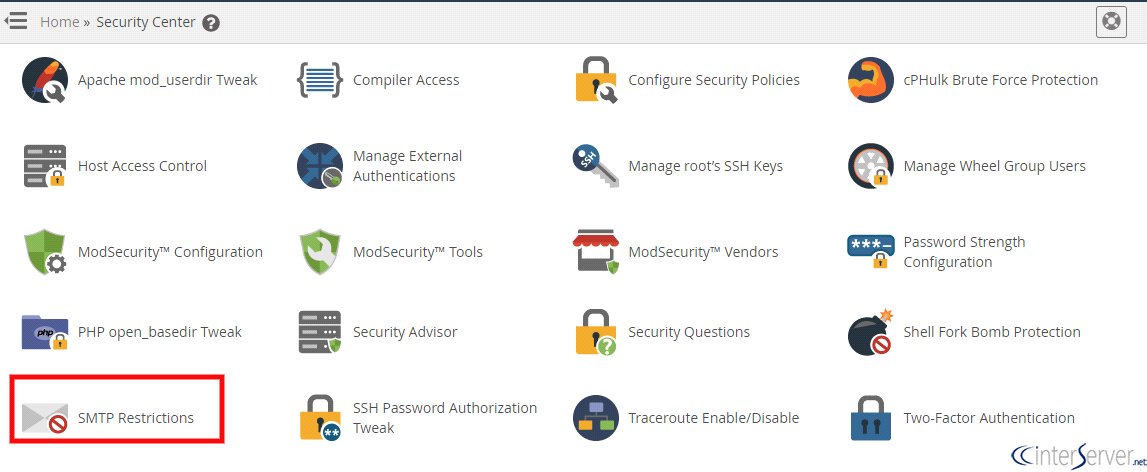The width and height of the screenshot is (1147, 472).
Task: Click the Traceroute Enable/Disable network icon
Action: pos(595,418)
